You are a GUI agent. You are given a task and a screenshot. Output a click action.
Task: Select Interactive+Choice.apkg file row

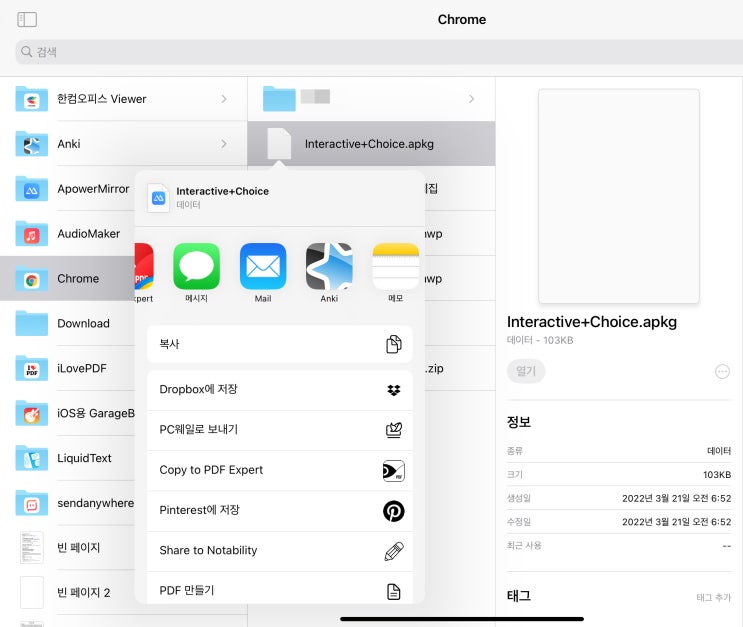[372, 144]
